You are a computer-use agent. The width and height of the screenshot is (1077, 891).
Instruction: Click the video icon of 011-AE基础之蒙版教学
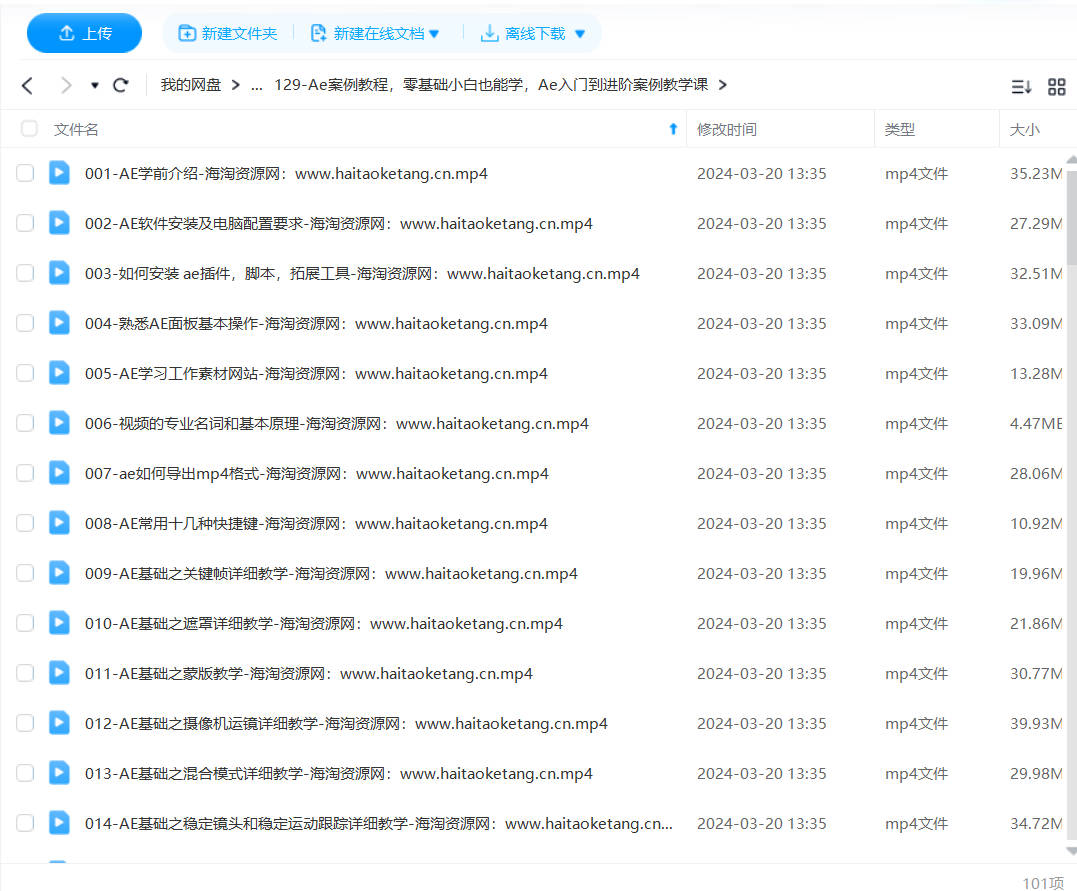coord(59,673)
